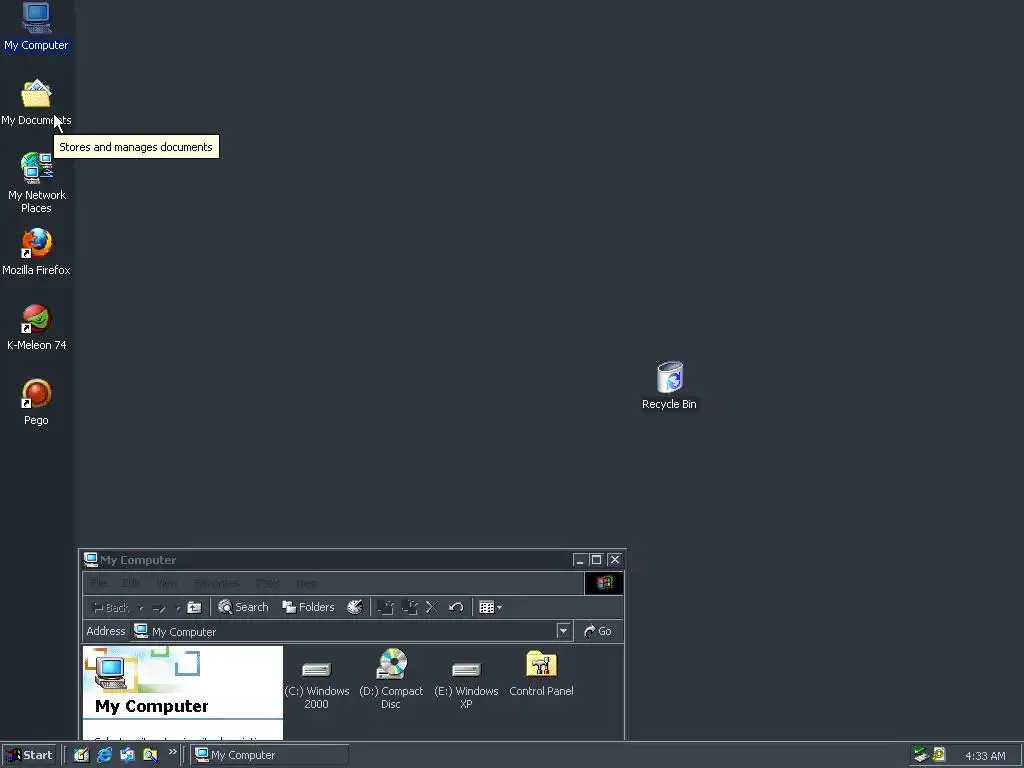Viewport: 1024px width, 768px height.
Task: Select the (D:) Compact Disc drive
Action: click(391, 679)
